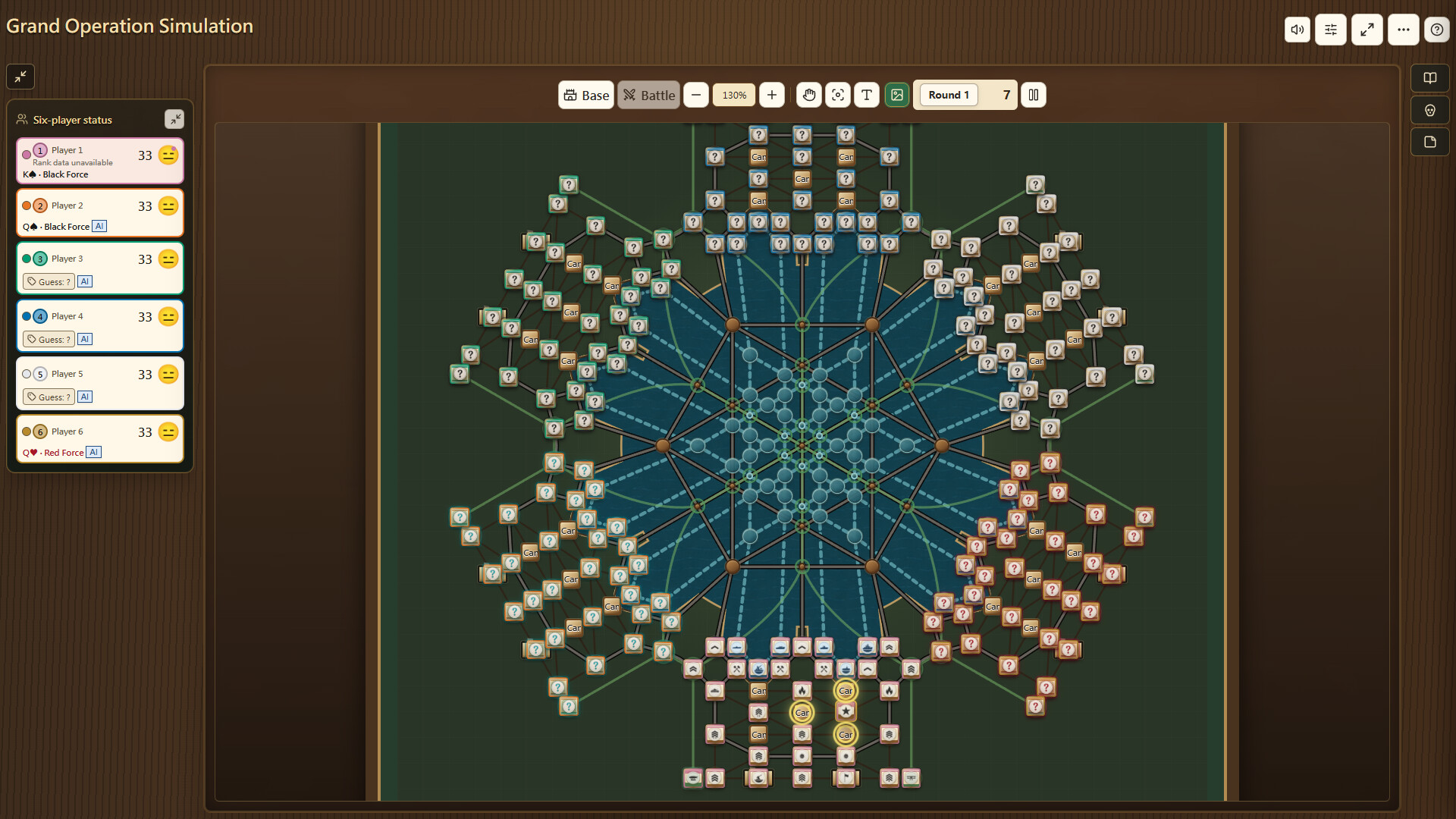Collapse the left sidebar with arrows icon
The image size is (1456, 819).
20,77
